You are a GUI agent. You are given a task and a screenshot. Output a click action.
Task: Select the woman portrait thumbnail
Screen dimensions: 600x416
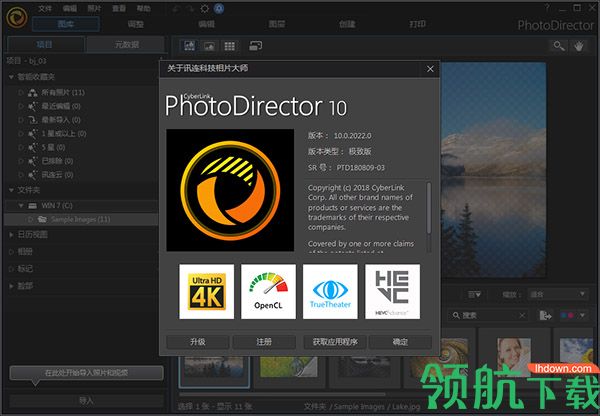[514, 357]
